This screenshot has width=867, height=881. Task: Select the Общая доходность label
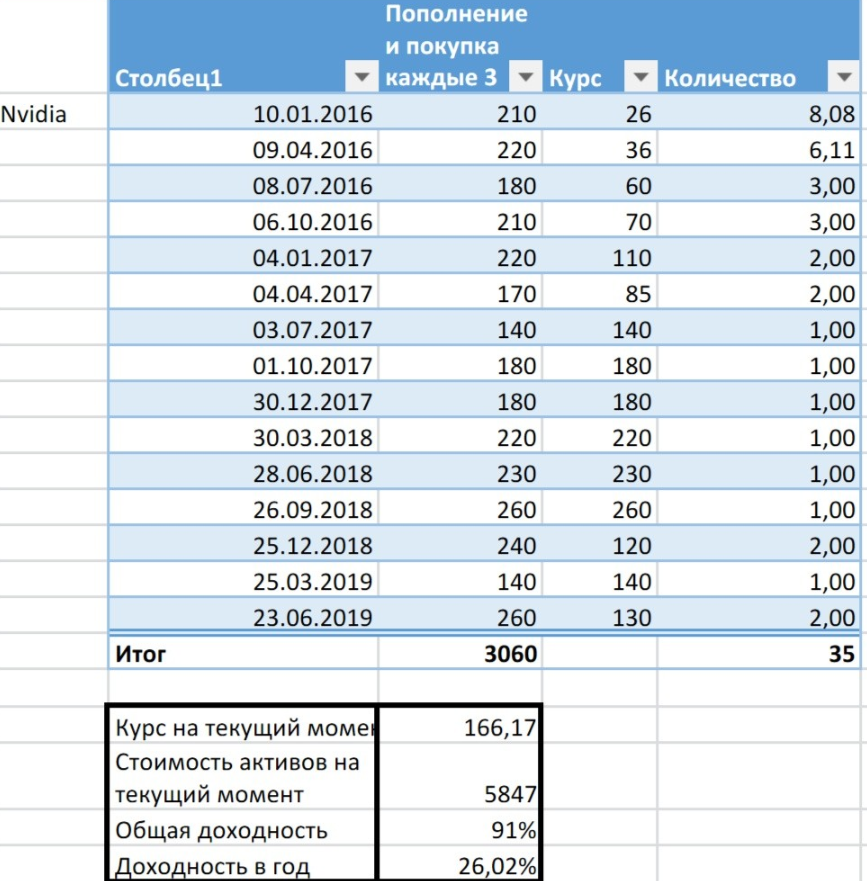(242, 829)
